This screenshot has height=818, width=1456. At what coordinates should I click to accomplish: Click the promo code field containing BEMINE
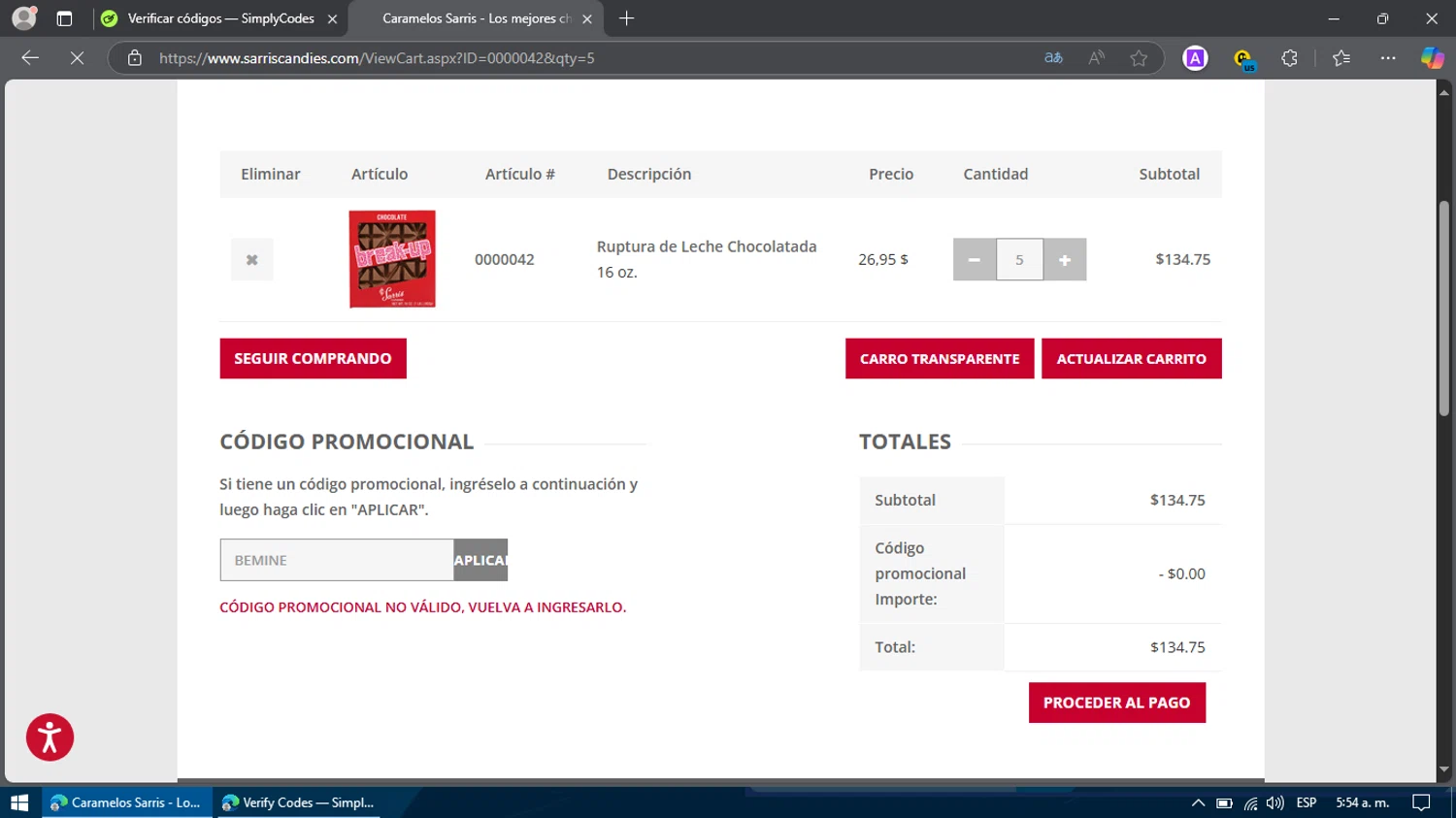click(337, 560)
